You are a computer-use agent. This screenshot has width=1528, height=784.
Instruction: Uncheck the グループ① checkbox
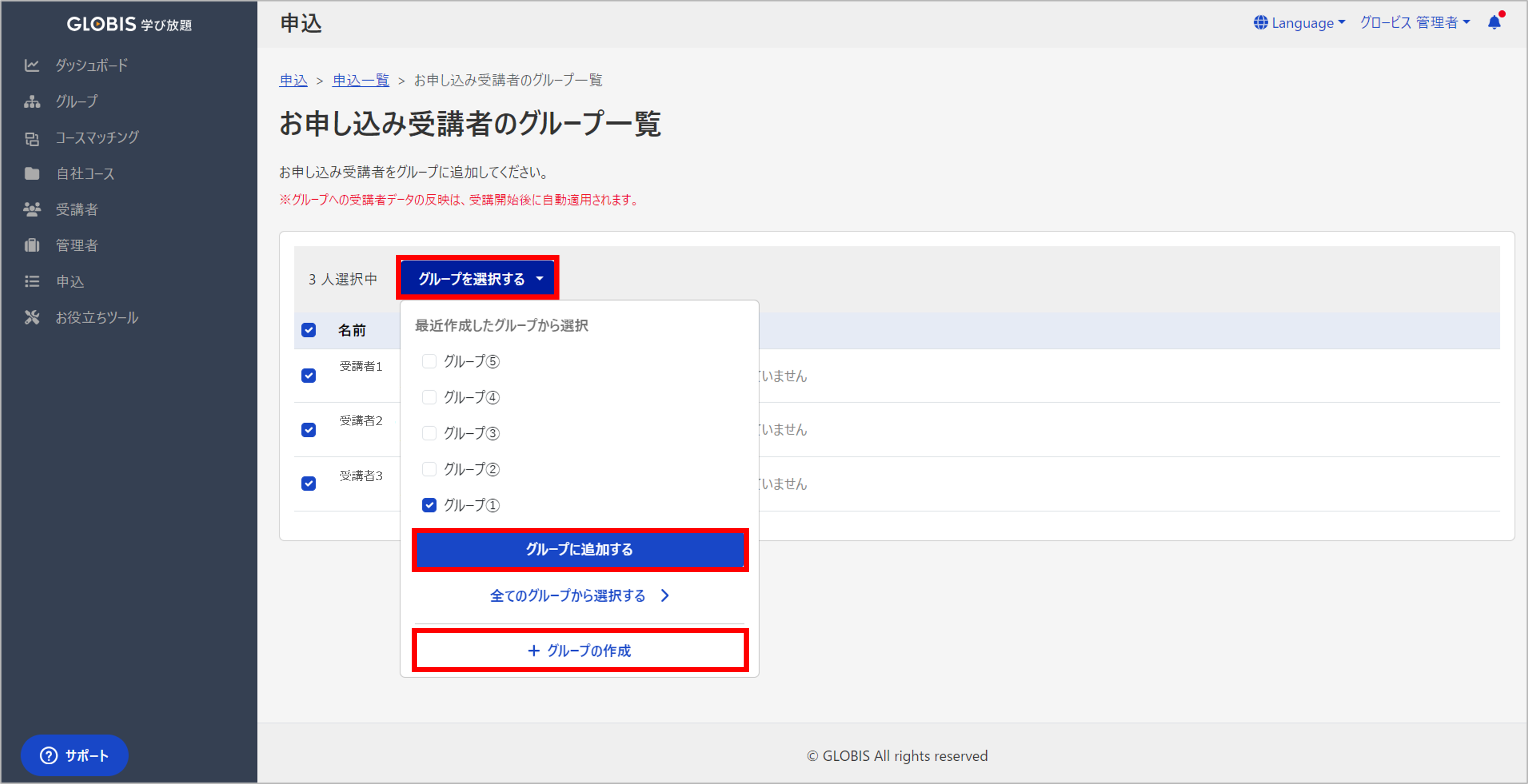[429, 505]
